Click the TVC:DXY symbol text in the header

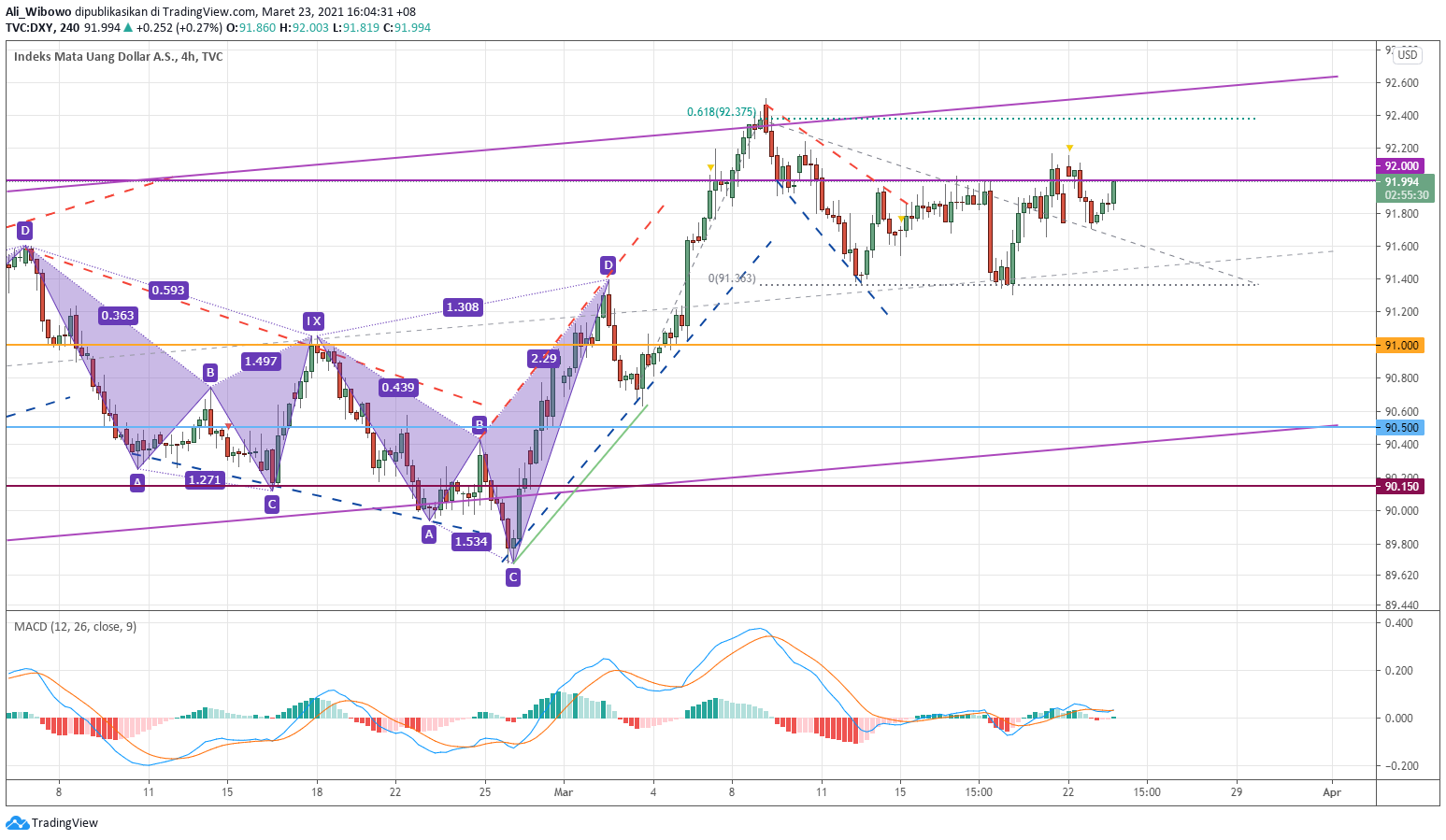29,27
